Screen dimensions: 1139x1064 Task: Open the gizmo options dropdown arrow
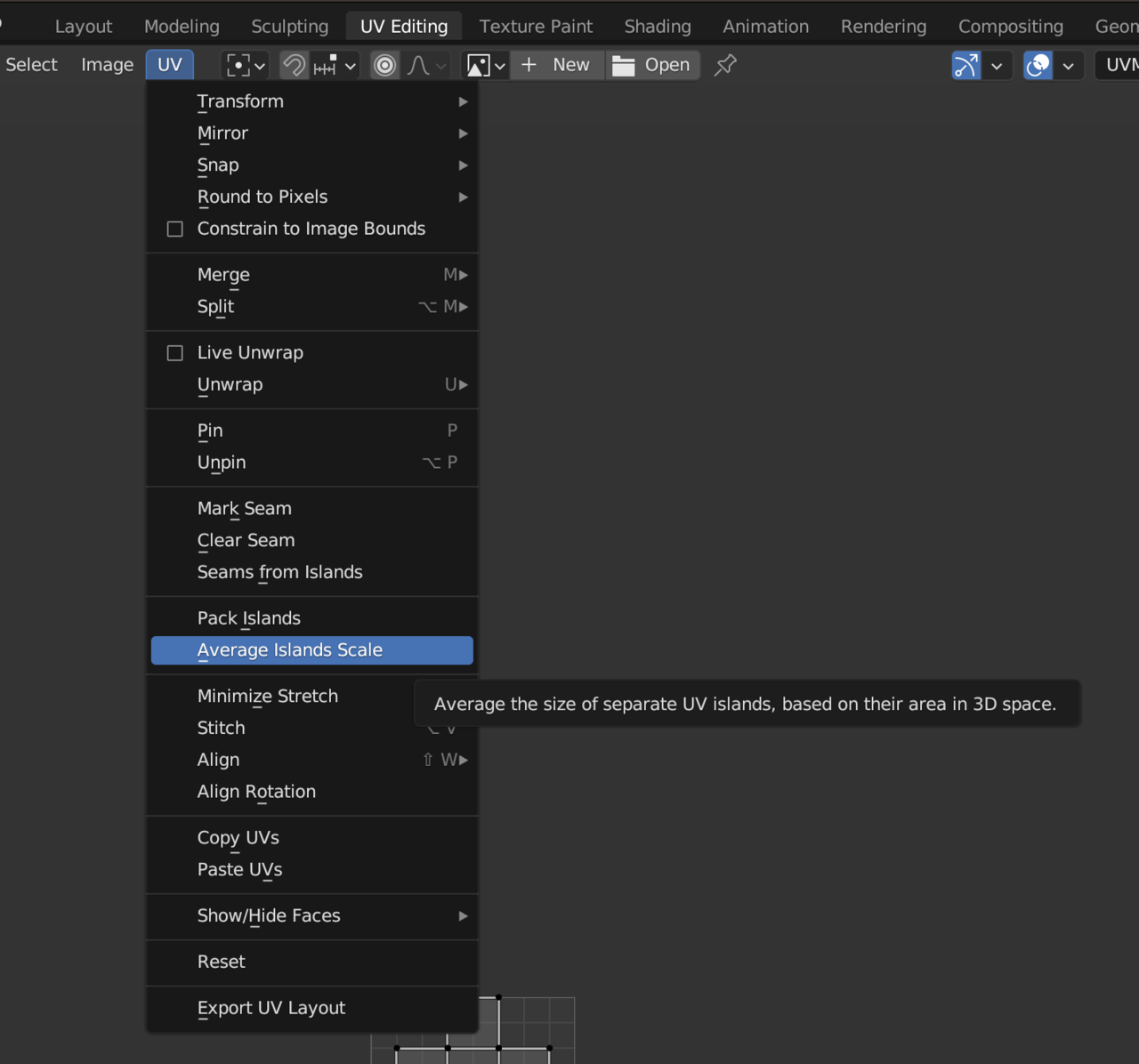point(997,65)
